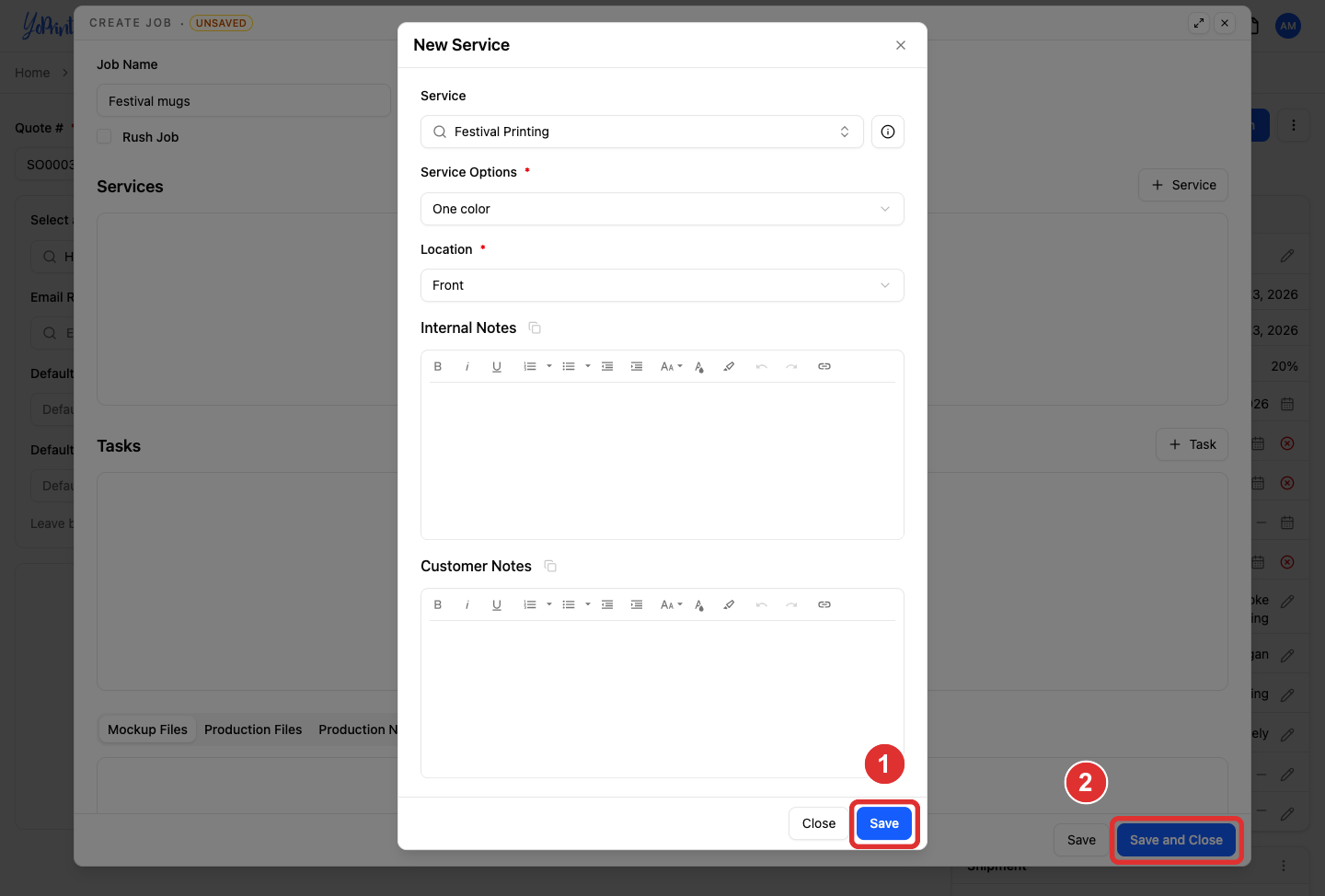Screen dimensions: 1325x896
Task: Dismiss New Service dialog with X icon
Action: tap(901, 45)
